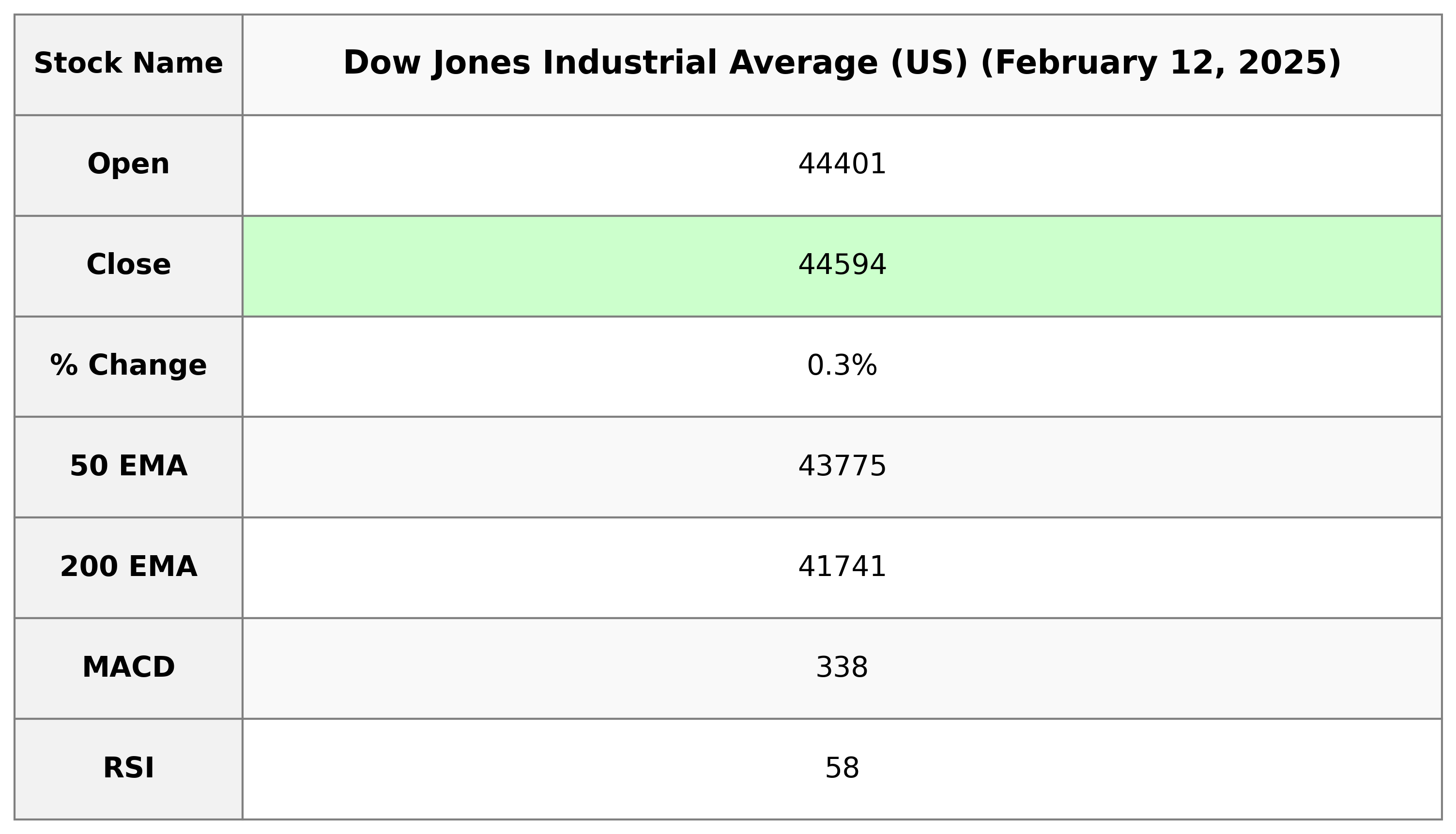Image resolution: width=1456 pixels, height=834 pixels.
Task: Select the RSI row label
Action: coord(128,769)
